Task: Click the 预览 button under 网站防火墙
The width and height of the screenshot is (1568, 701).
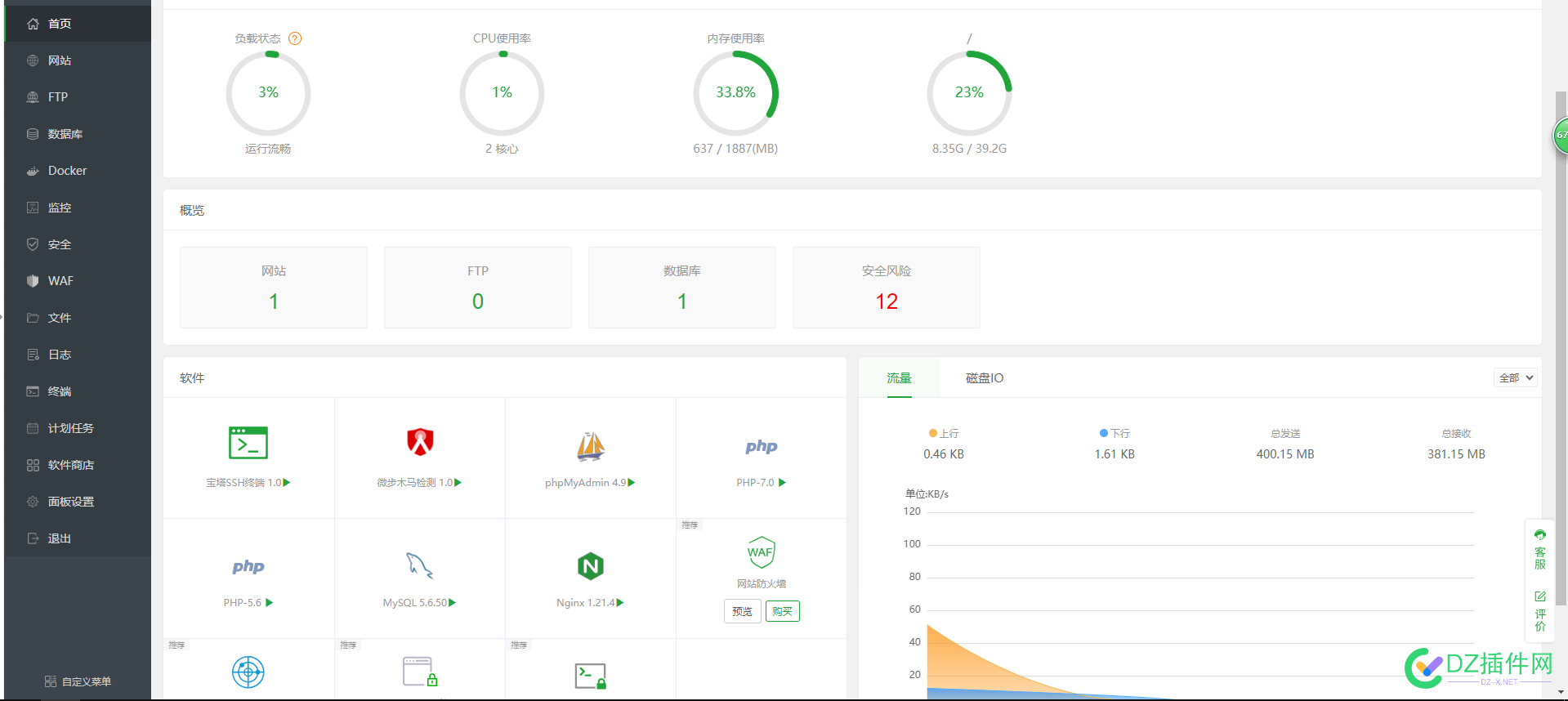Action: tap(742, 611)
